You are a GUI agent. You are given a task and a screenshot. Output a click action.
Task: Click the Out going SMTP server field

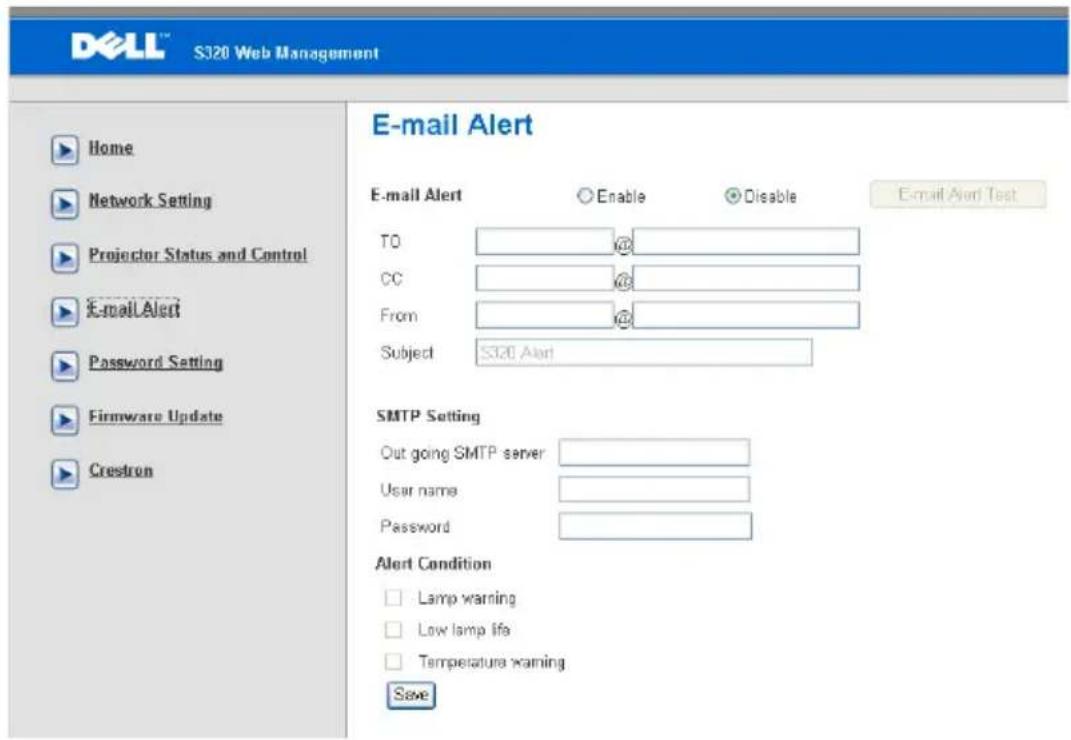click(654, 452)
